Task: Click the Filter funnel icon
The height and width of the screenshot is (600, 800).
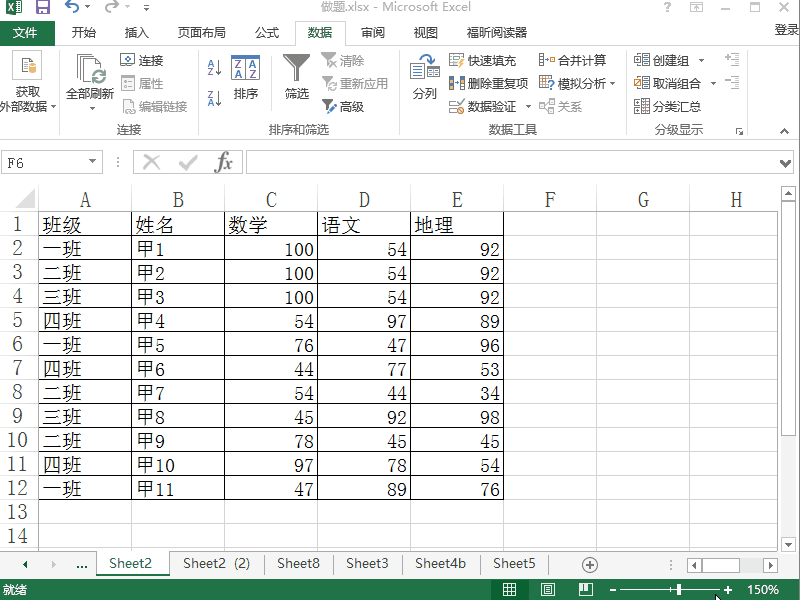Action: (297, 70)
